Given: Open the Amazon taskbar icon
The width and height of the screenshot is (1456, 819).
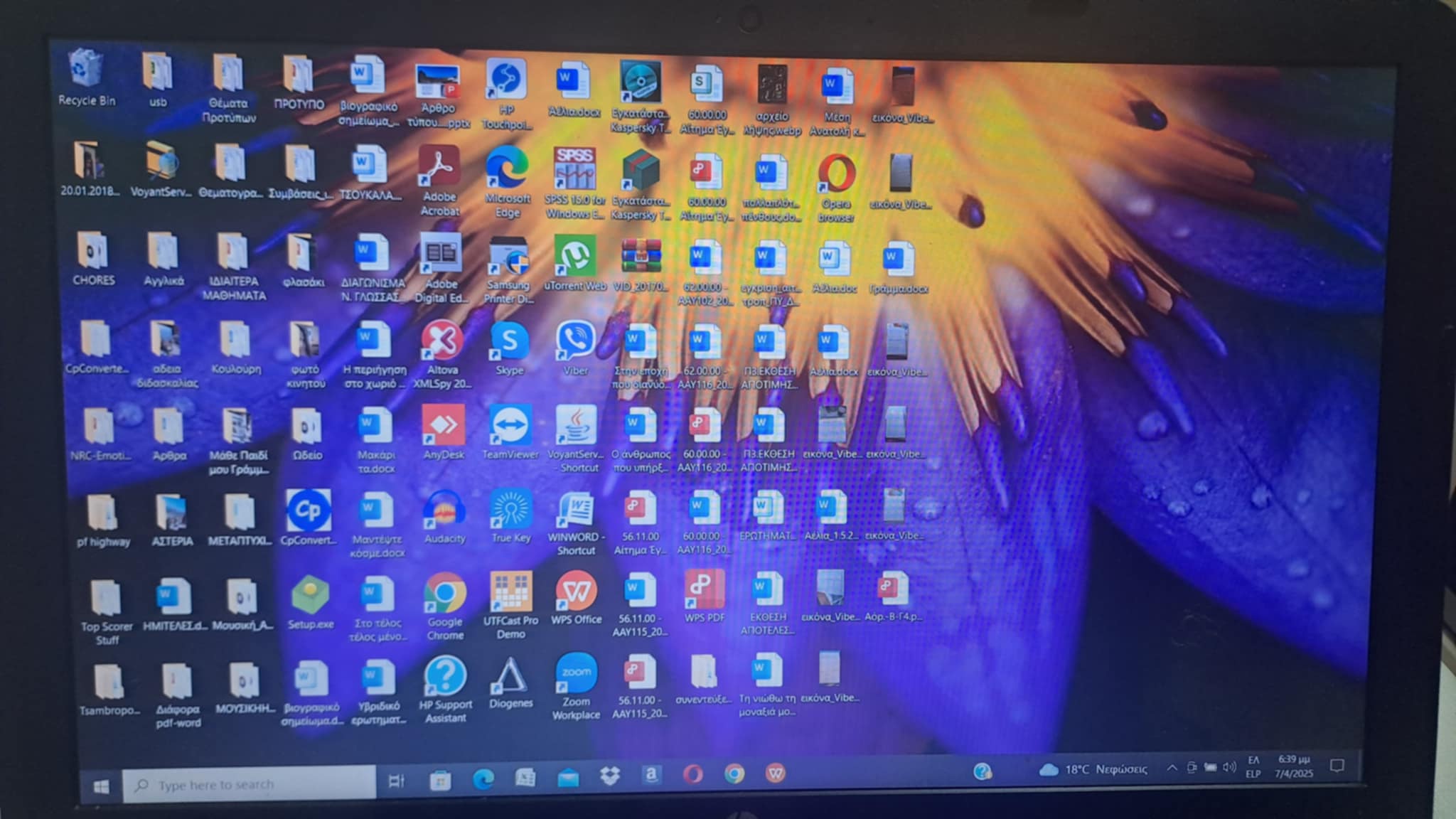Looking at the screenshot, I should click(x=651, y=774).
